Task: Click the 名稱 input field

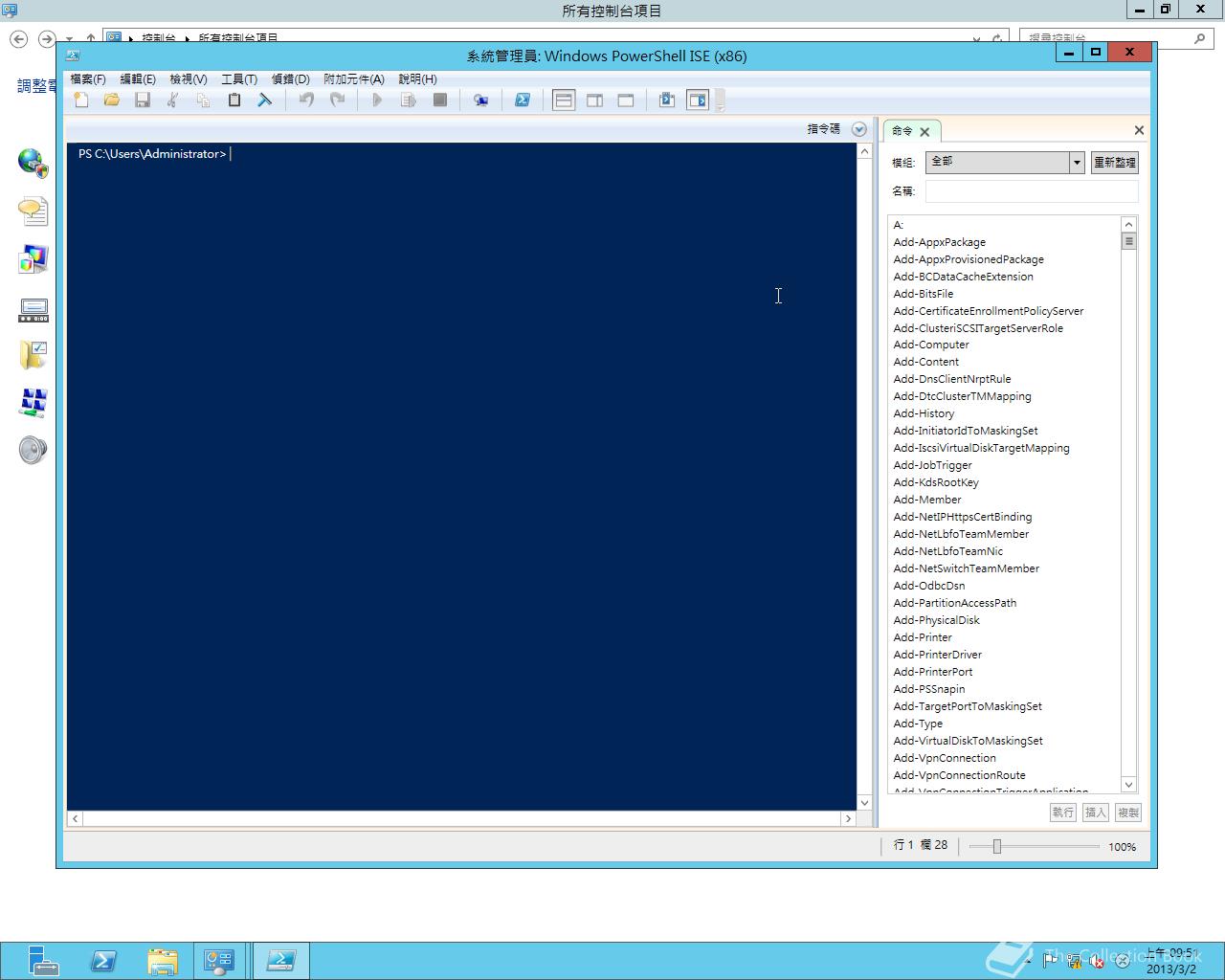Action: pos(1032,191)
